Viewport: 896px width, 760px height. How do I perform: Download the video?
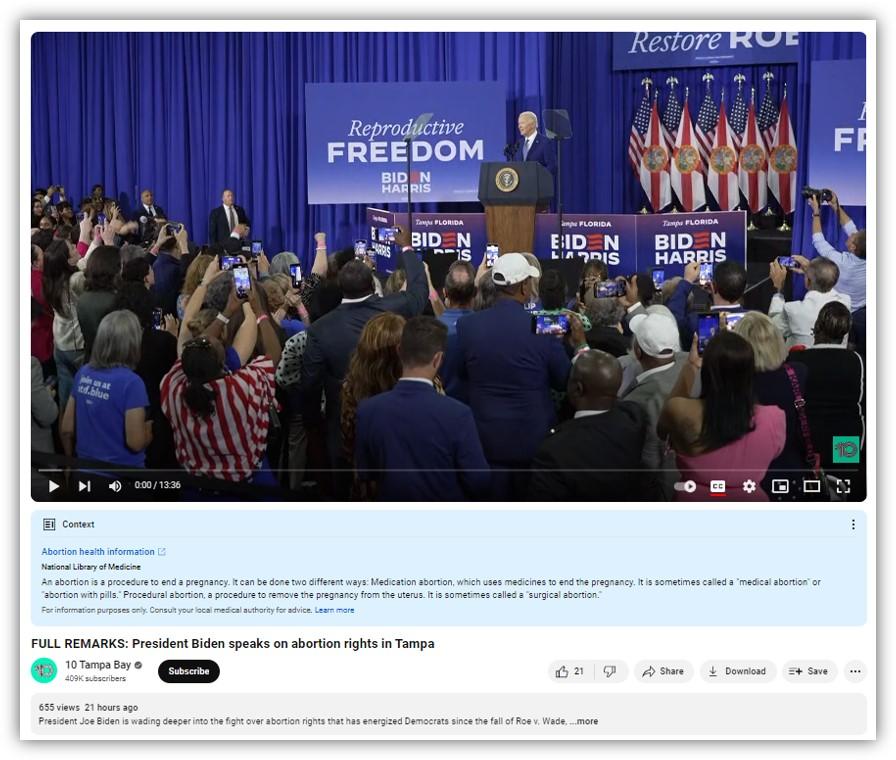click(738, 671)
